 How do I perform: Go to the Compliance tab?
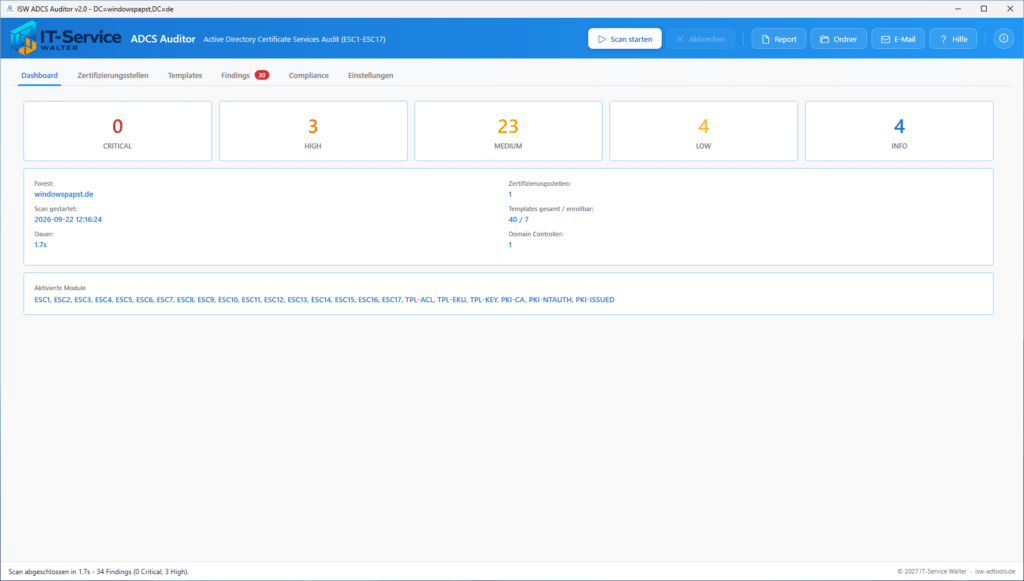[x=308, y=76]
